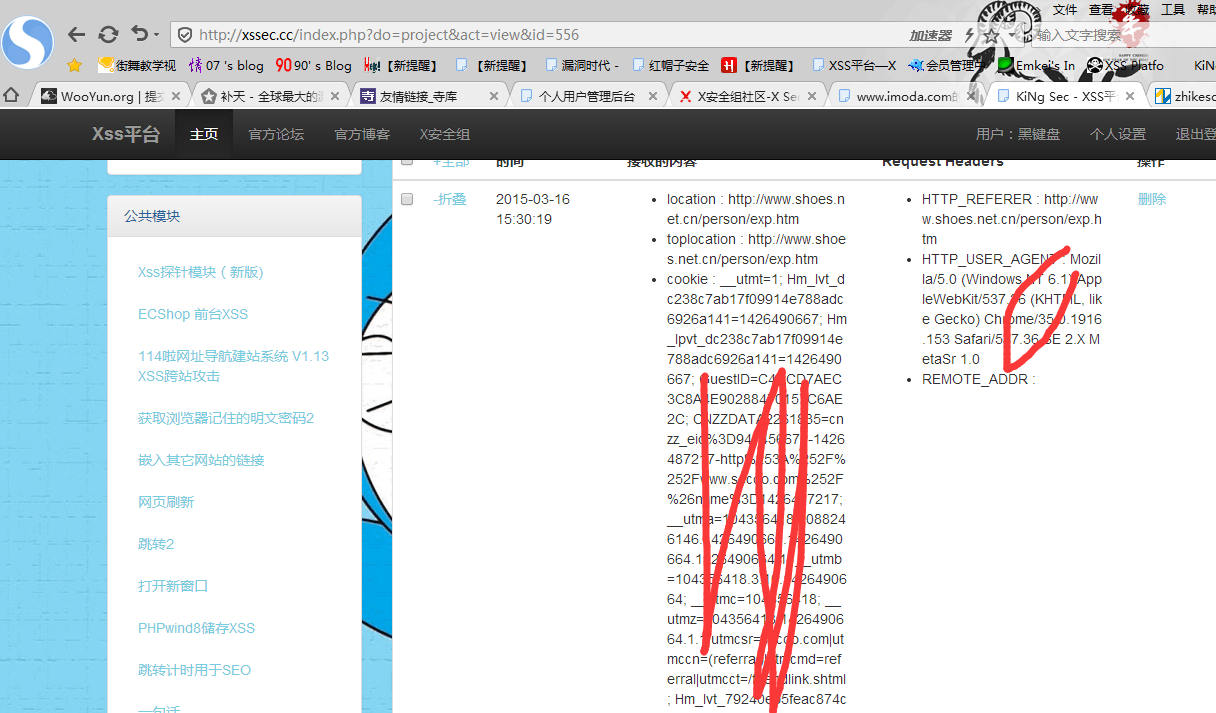Open the 07 's blog bookmark
Screen dimensions: 1216x713
(227, 65)
